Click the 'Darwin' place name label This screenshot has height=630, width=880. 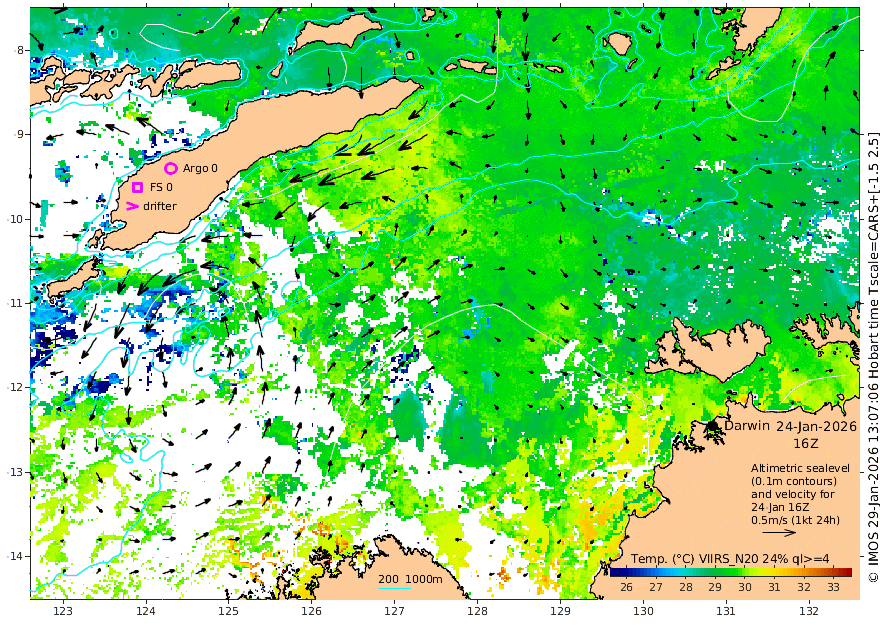747,425
